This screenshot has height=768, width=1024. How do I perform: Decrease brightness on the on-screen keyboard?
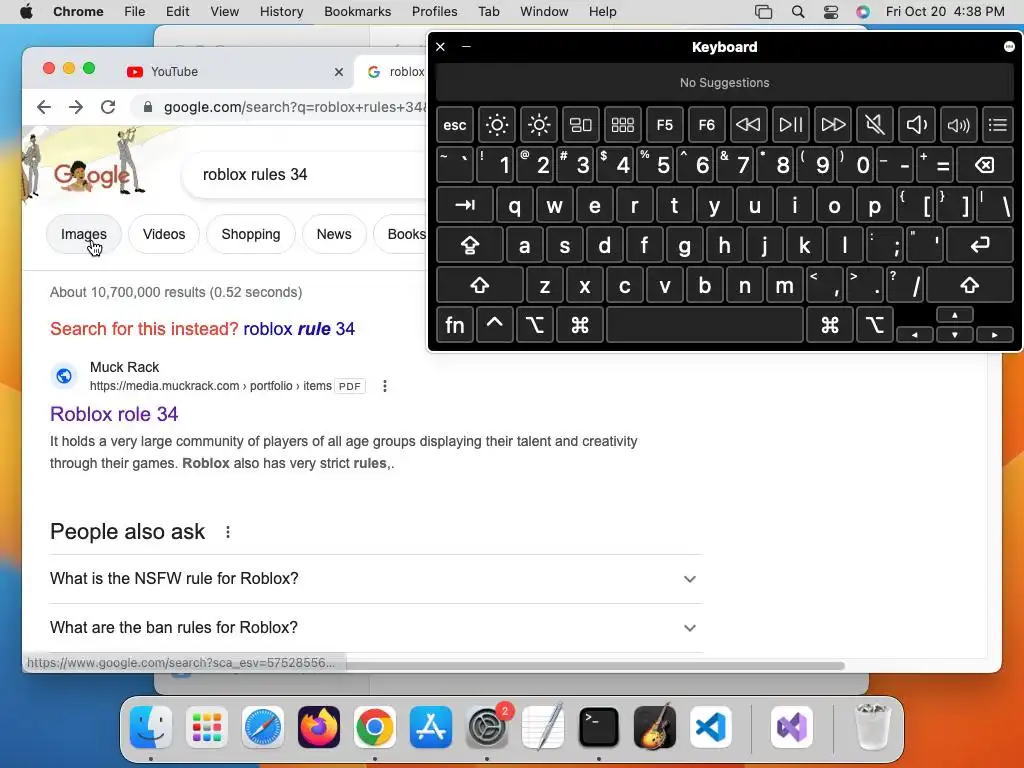coord(496,125)
